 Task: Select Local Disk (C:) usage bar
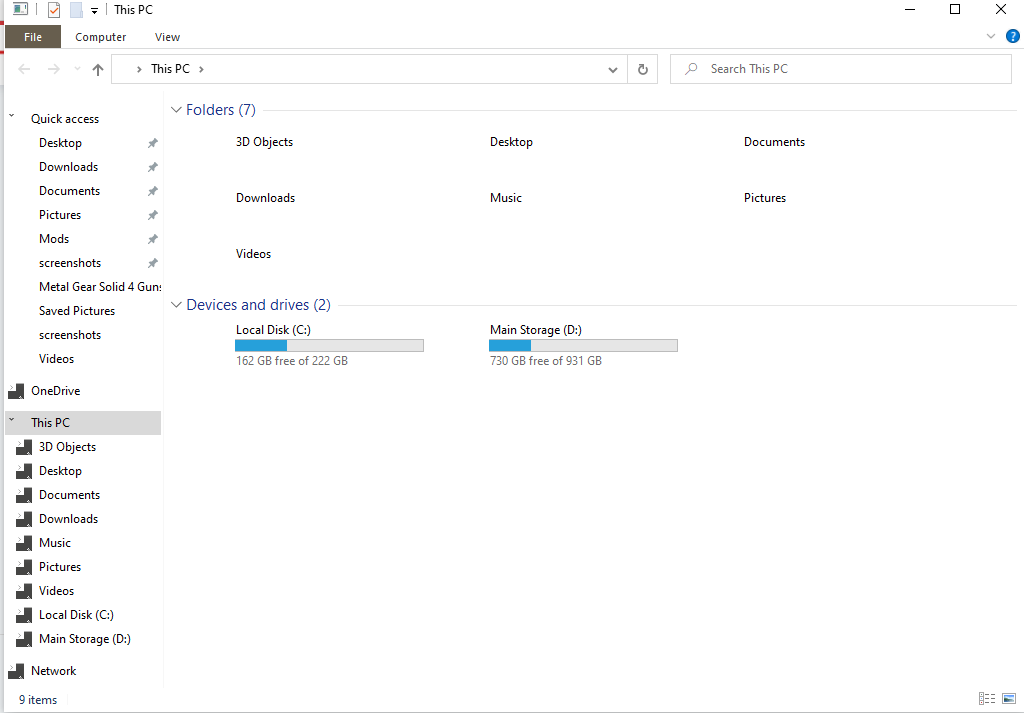pyautogui.click(x=329, y=345)
